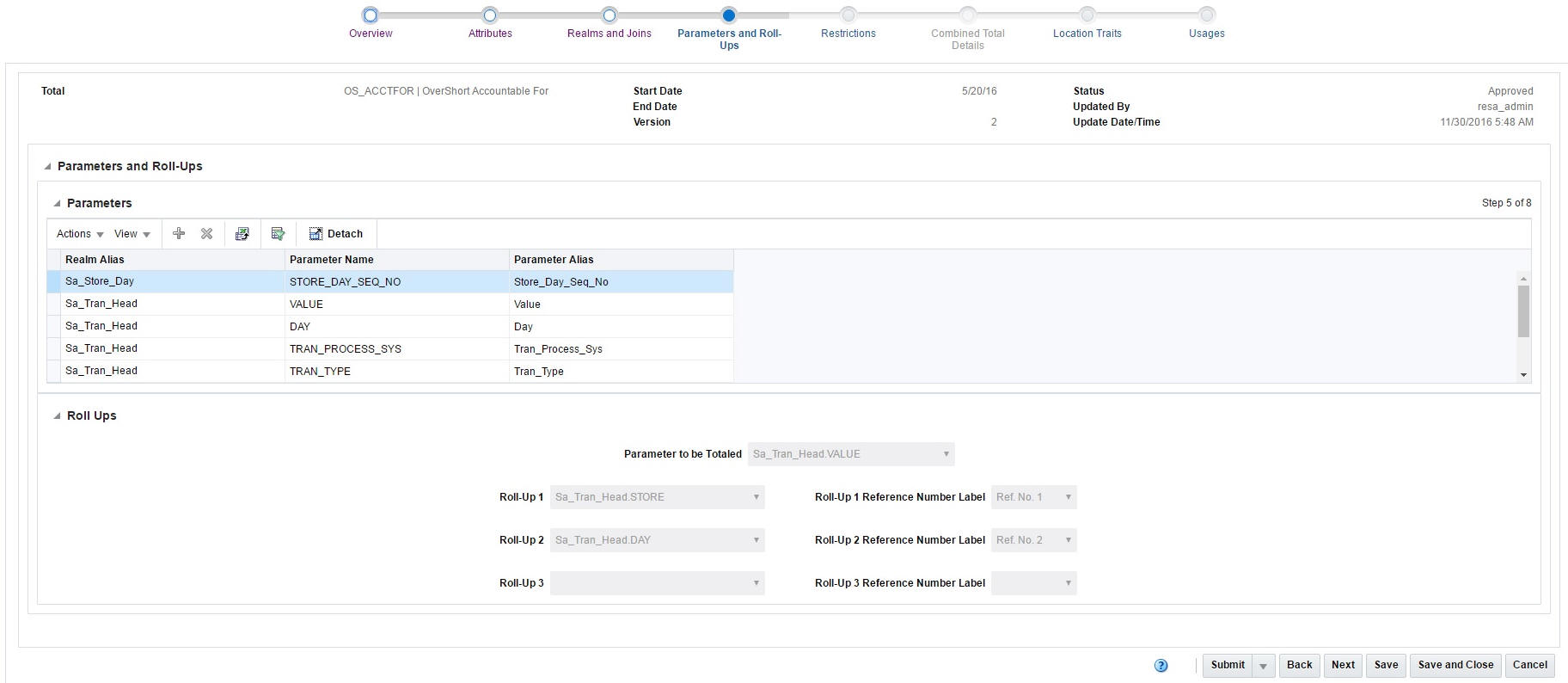Click the Export to Excel icon
Image resolution: width=1568 pixels, height=683 pixels.
[242, 233]
